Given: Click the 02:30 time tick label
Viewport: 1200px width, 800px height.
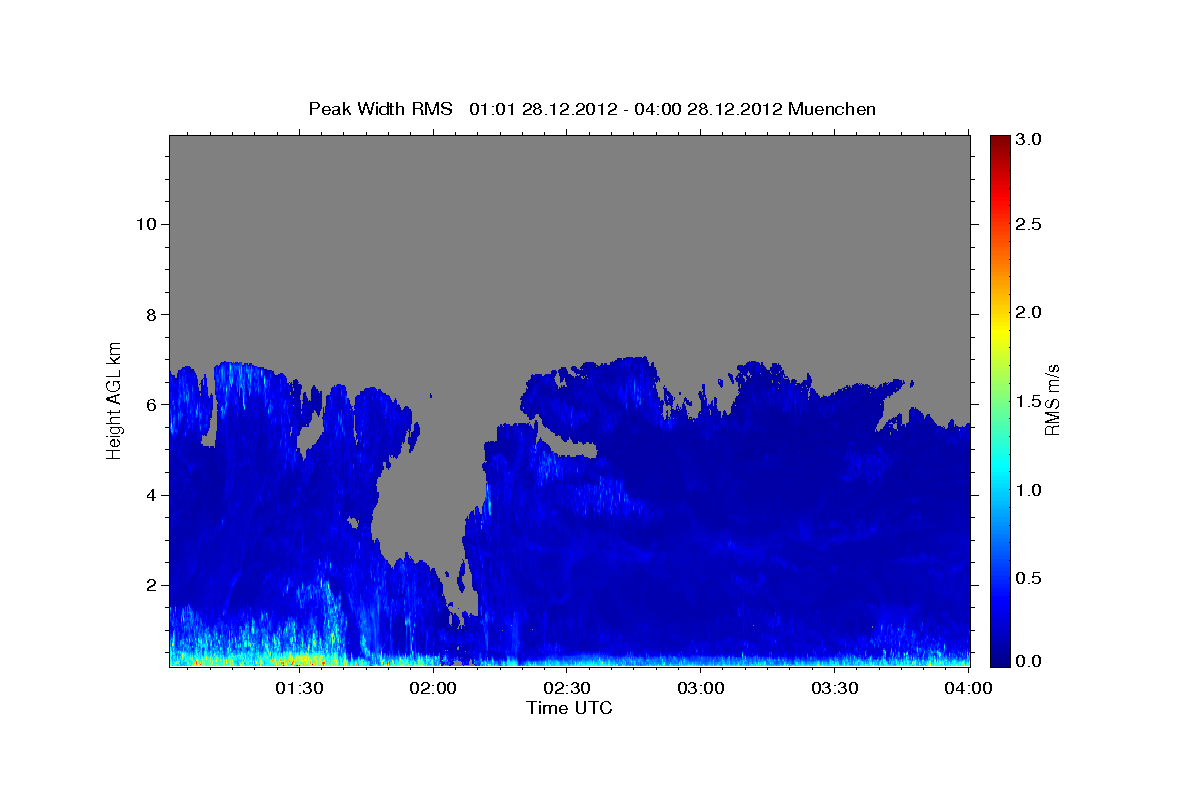Looking at the screenshot, I should point(567,689).
